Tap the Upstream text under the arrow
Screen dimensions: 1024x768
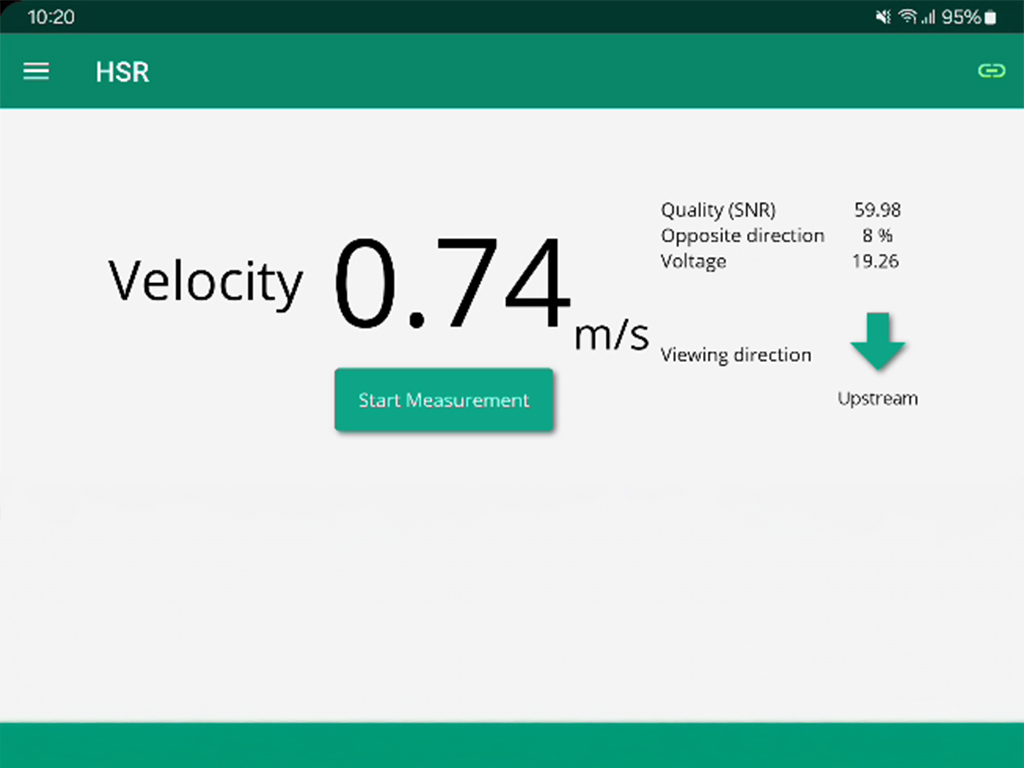click(877, 399)
